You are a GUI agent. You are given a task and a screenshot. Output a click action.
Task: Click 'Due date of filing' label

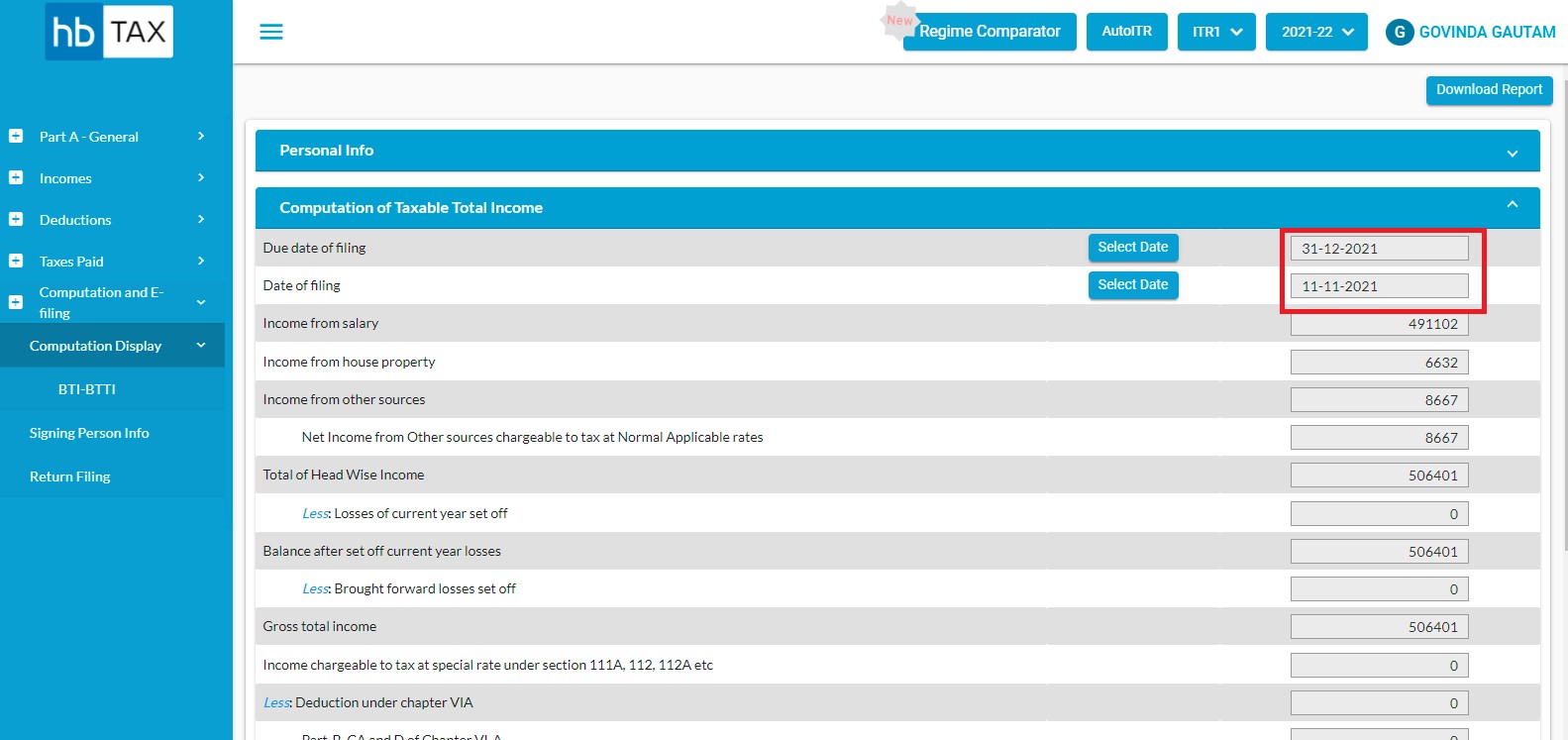pos(314,248)
